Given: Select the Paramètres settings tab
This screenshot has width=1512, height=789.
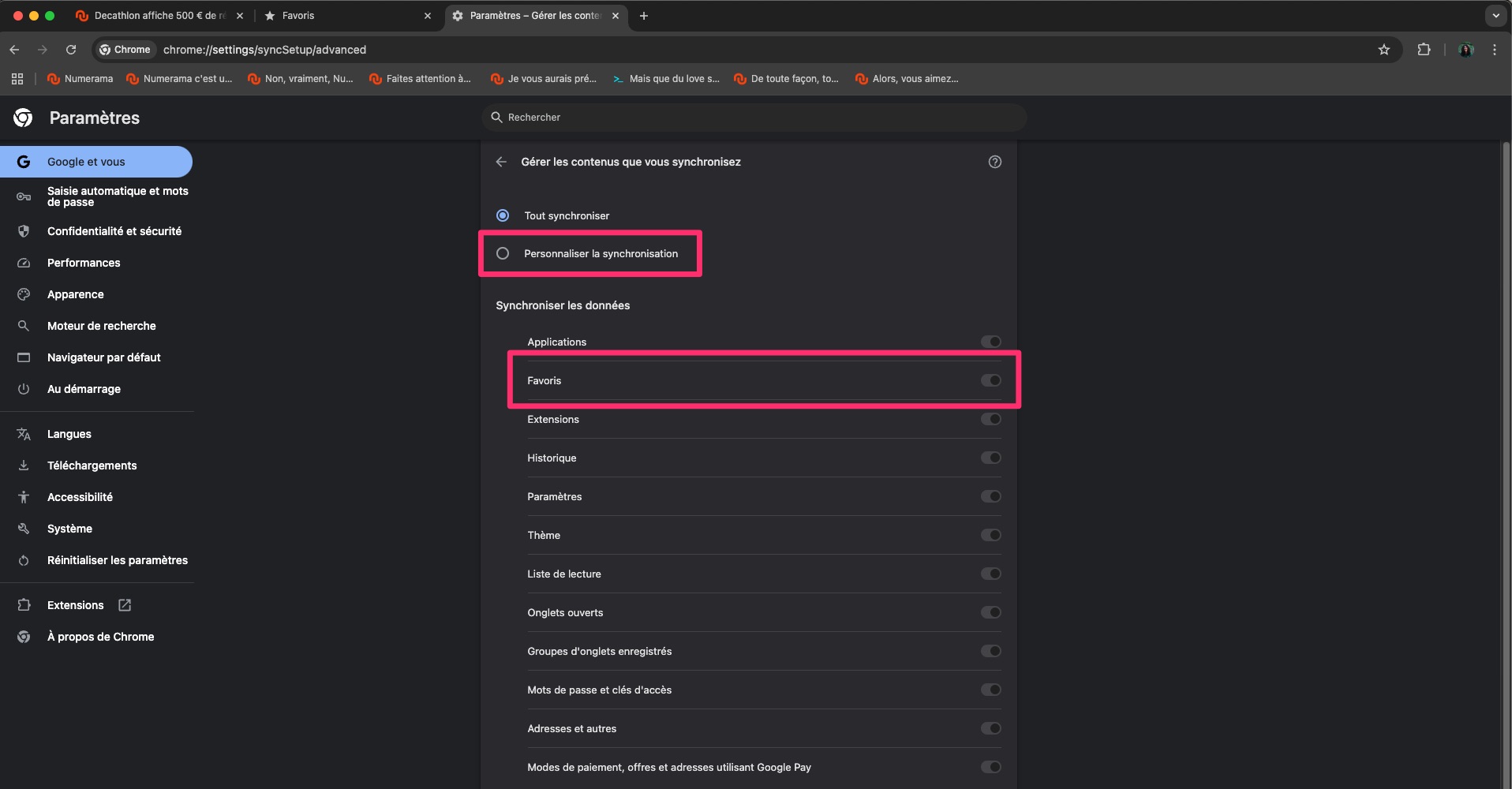Looking at the screenshot, I should tap(537, 16).
